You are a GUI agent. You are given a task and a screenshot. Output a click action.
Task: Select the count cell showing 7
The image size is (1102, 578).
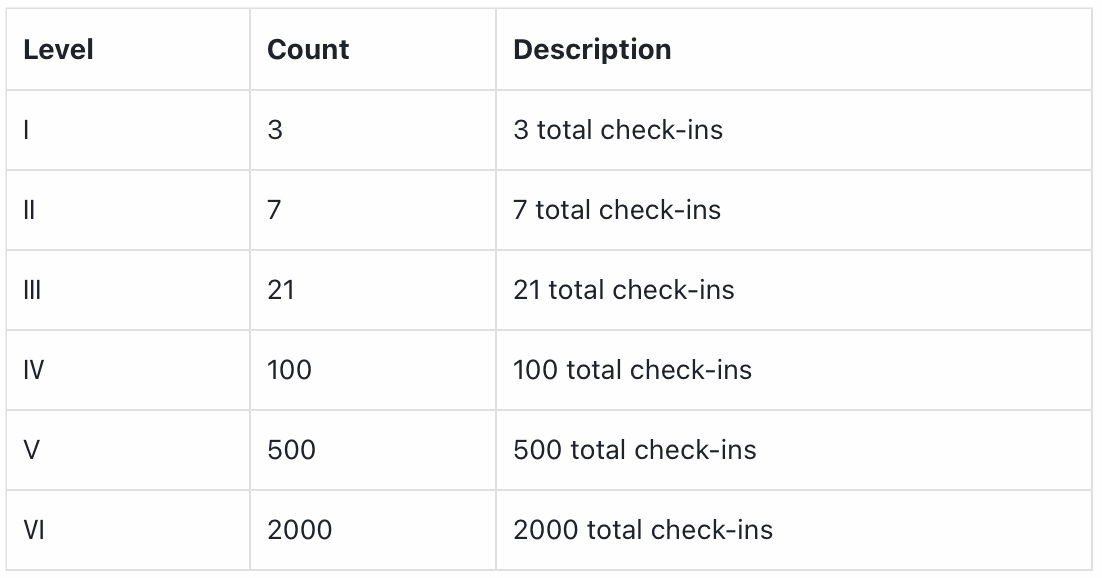pos(275,210)
